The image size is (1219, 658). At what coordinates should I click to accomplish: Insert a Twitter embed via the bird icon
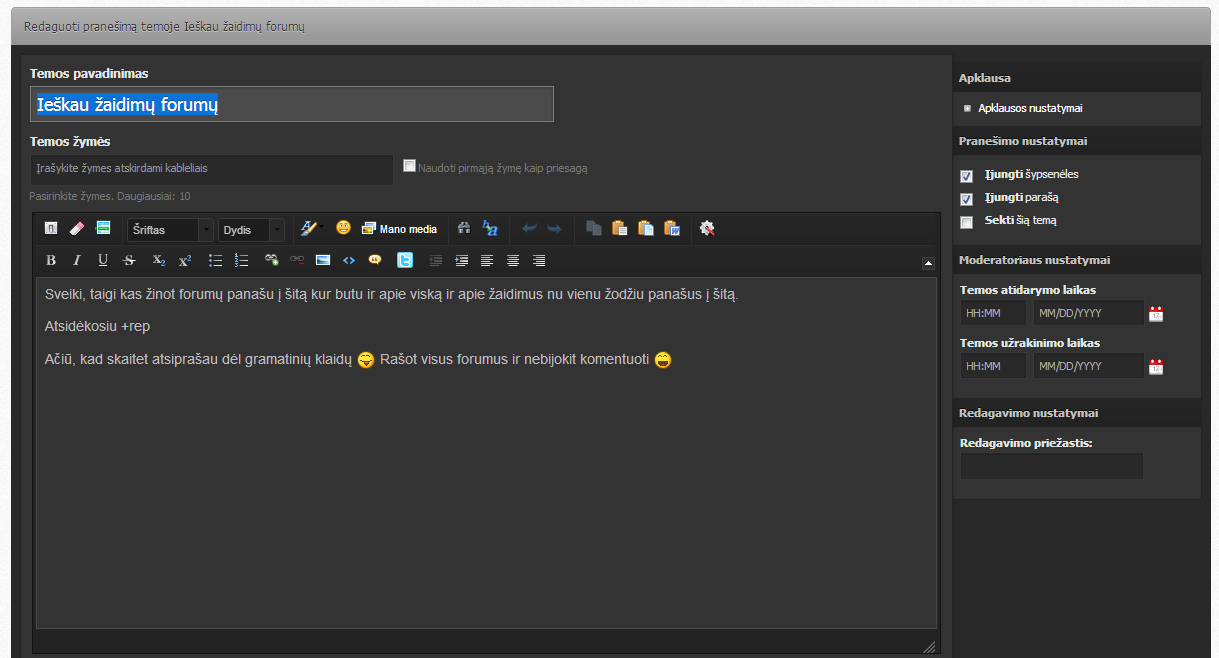click(405, 260)
